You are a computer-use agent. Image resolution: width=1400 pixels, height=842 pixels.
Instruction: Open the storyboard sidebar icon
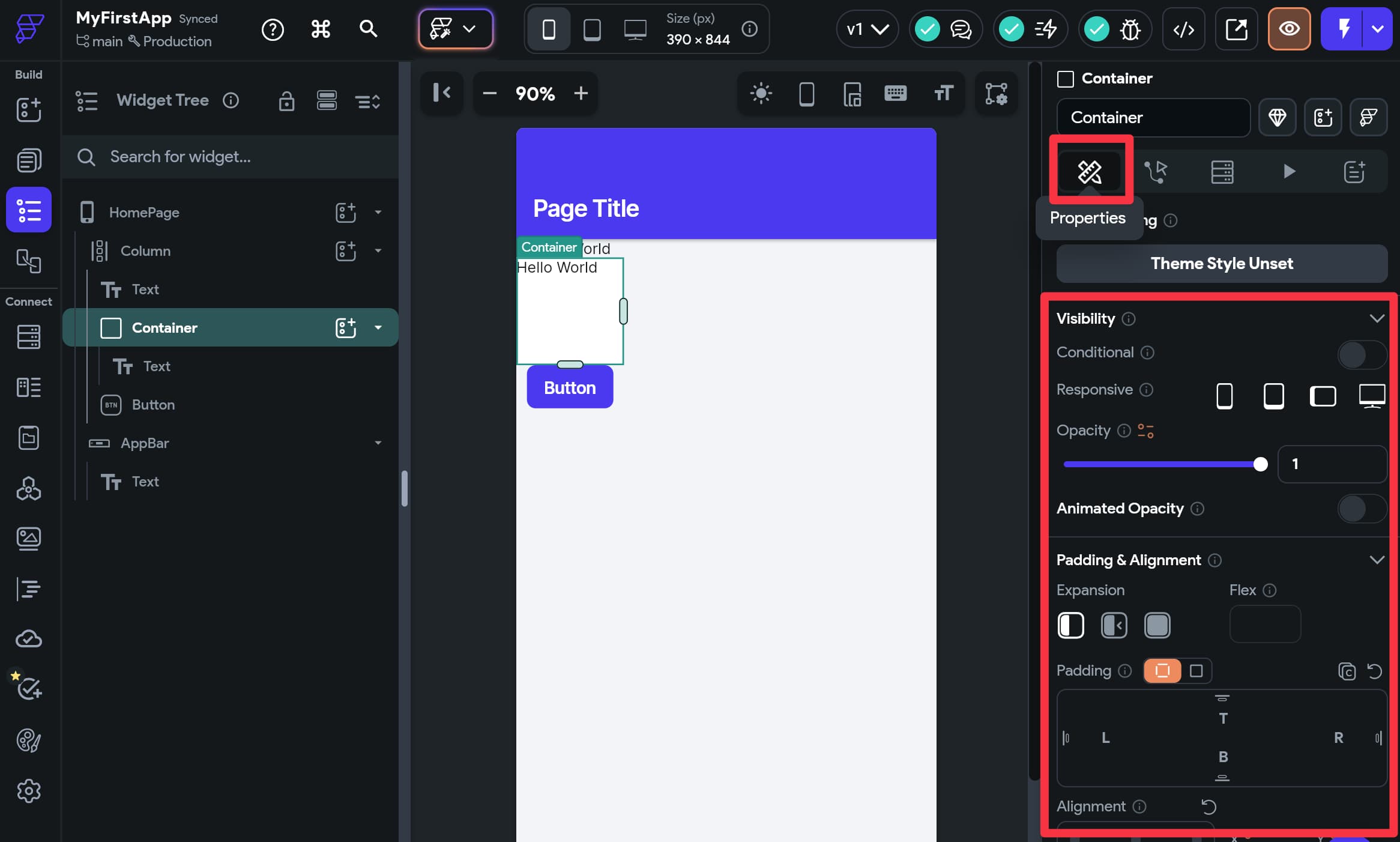[x=29, y=261]
